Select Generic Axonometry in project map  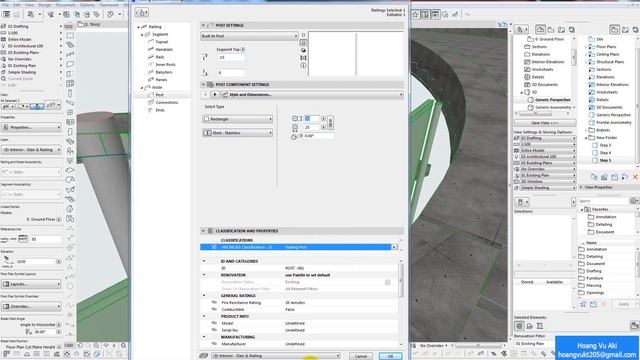tap(553, 107)
